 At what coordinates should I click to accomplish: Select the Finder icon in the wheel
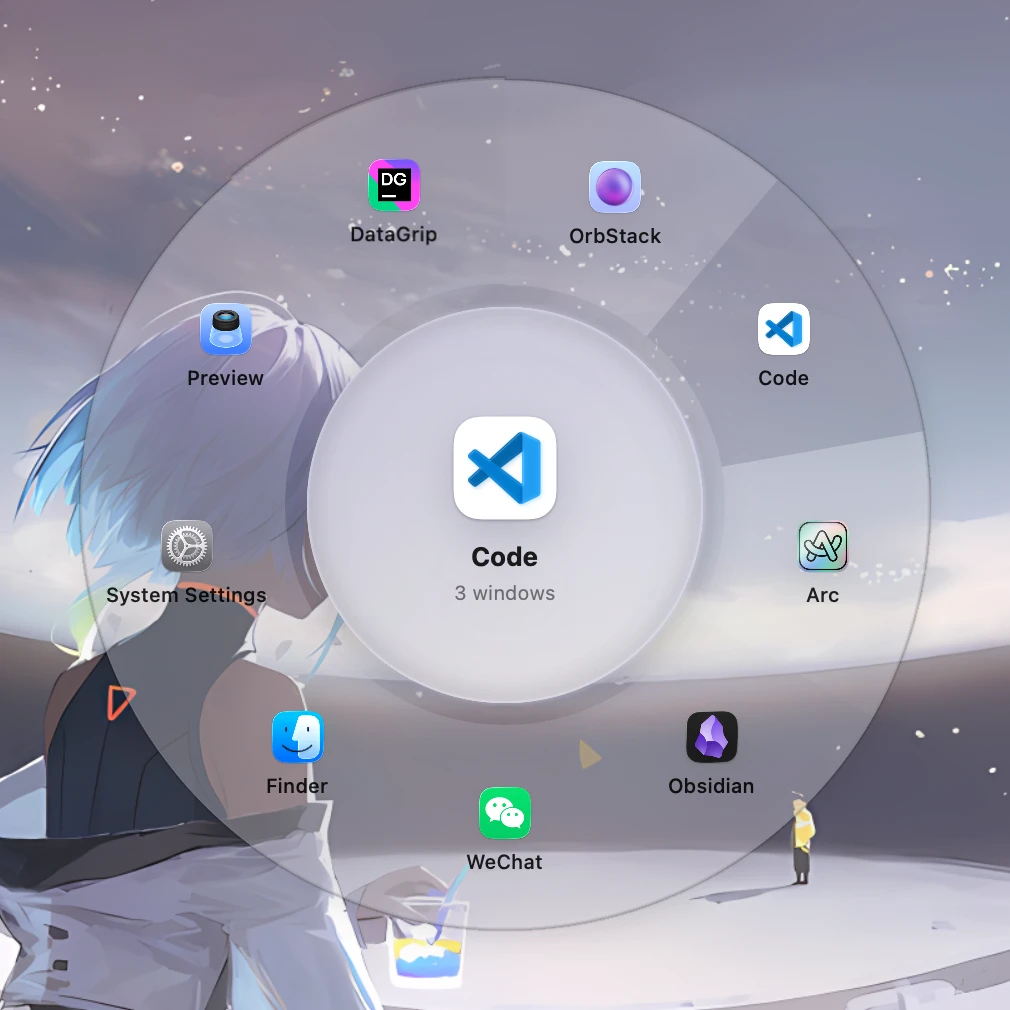[x=297, y=737]
